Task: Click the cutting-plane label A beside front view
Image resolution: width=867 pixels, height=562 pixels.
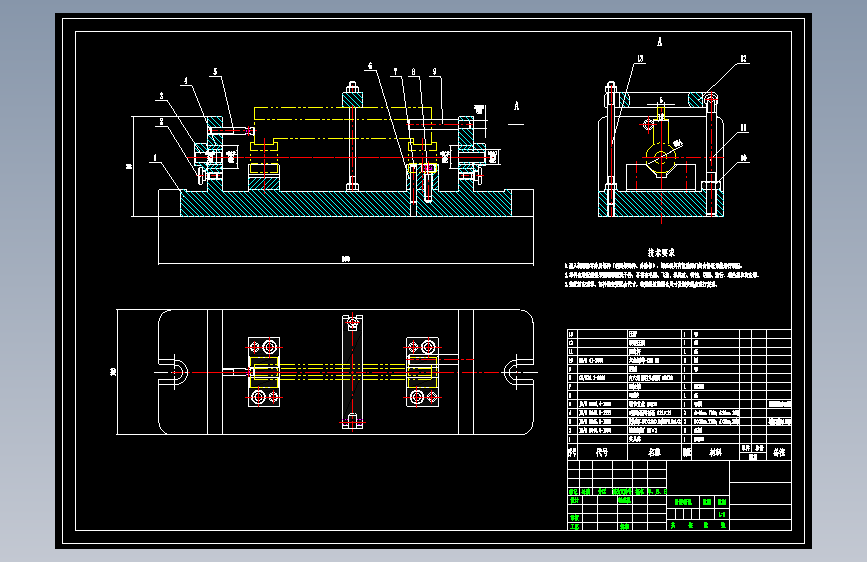Action: click(x=516, y=106)
